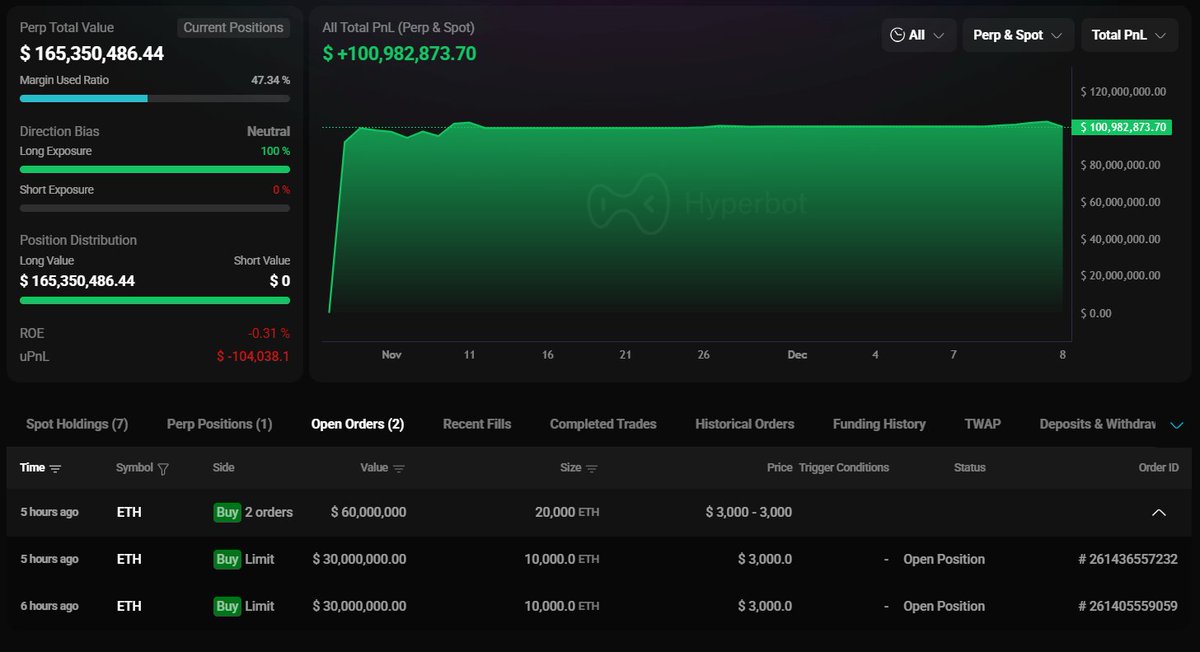Viewport: 1200px width, 652px height.
Task: Click the Value column sort icon
Action: click(x=399, y=468)
